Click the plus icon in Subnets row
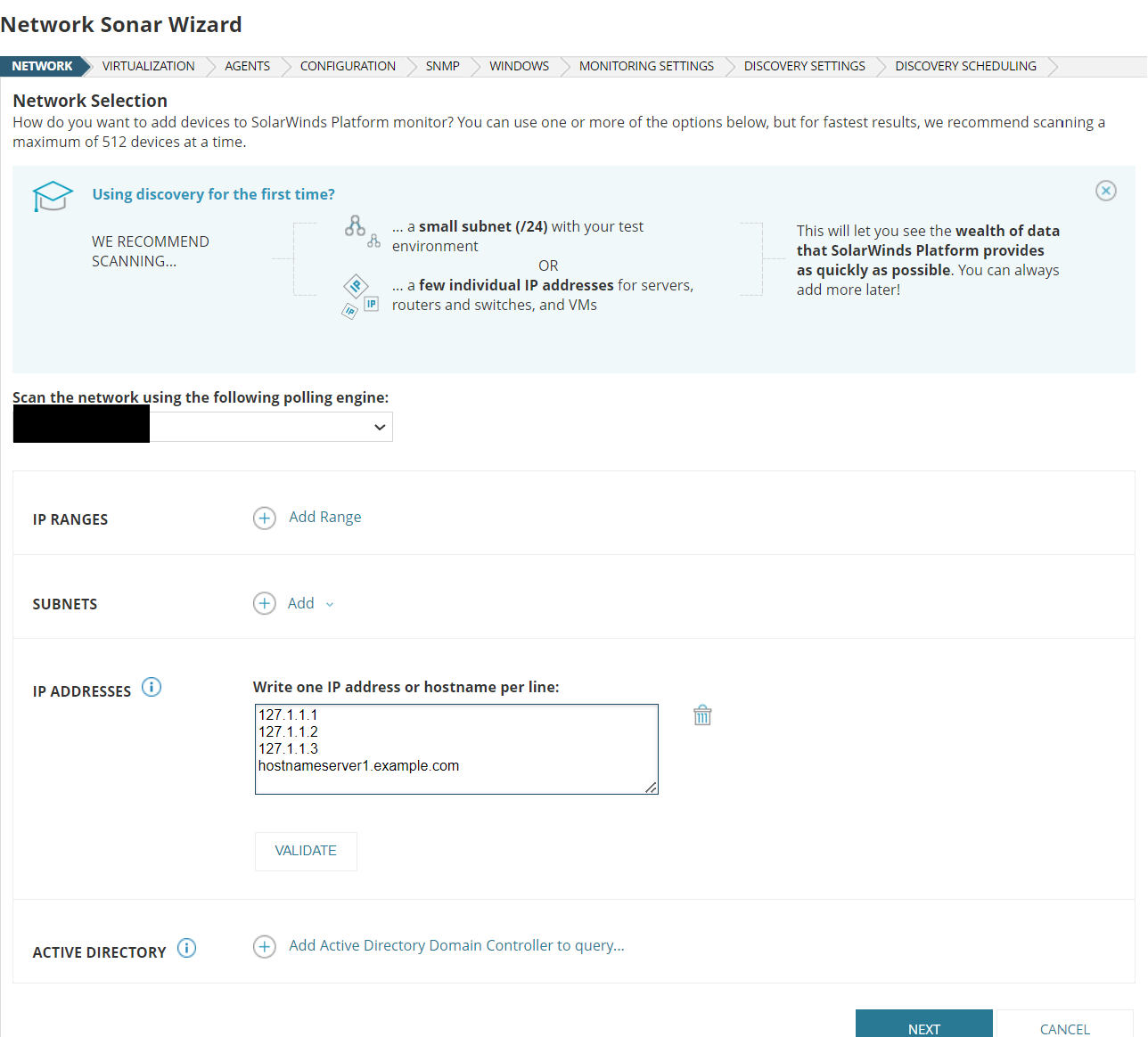 point(265,604)
